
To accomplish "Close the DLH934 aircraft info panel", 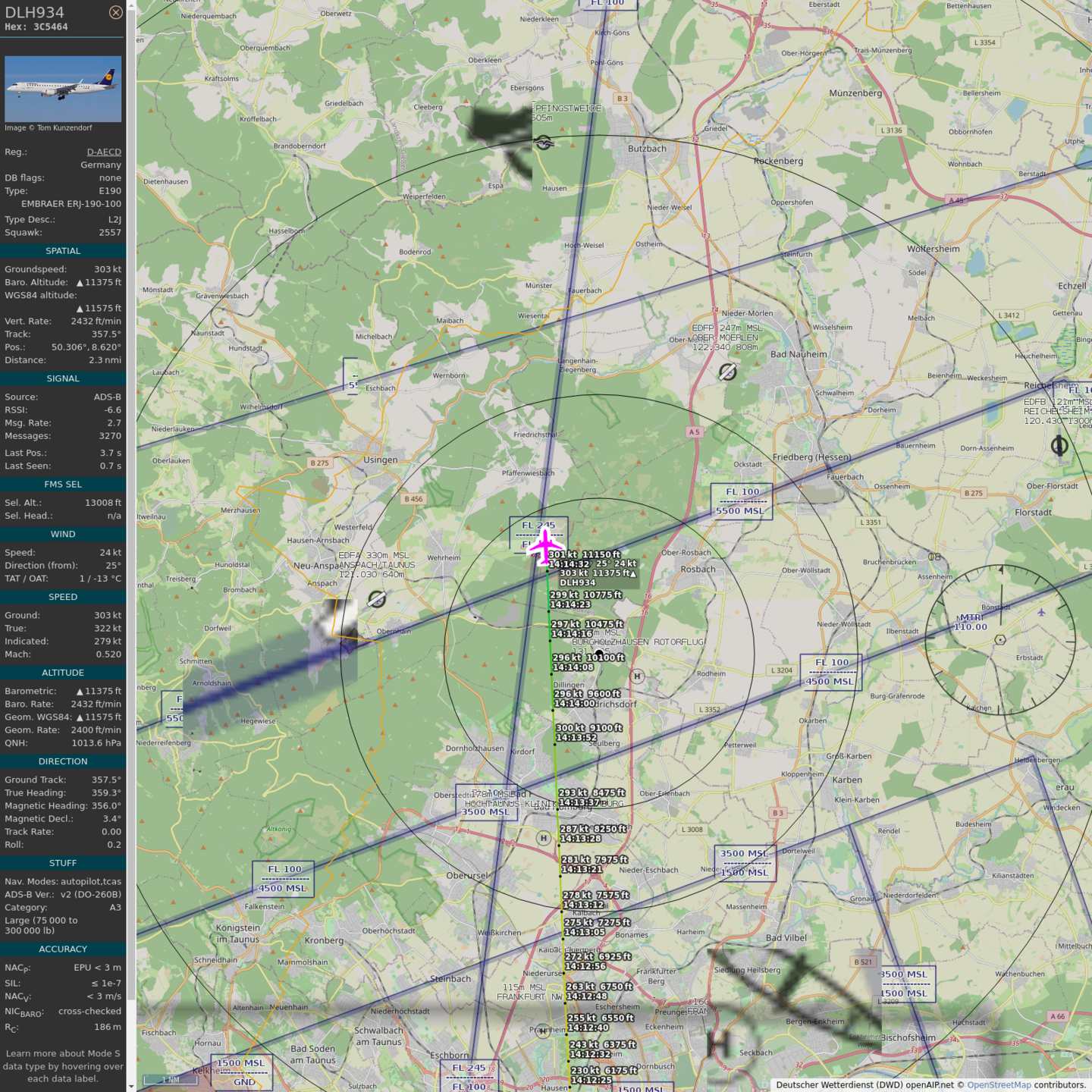I will pyautogui.click(x=115, y=12).
